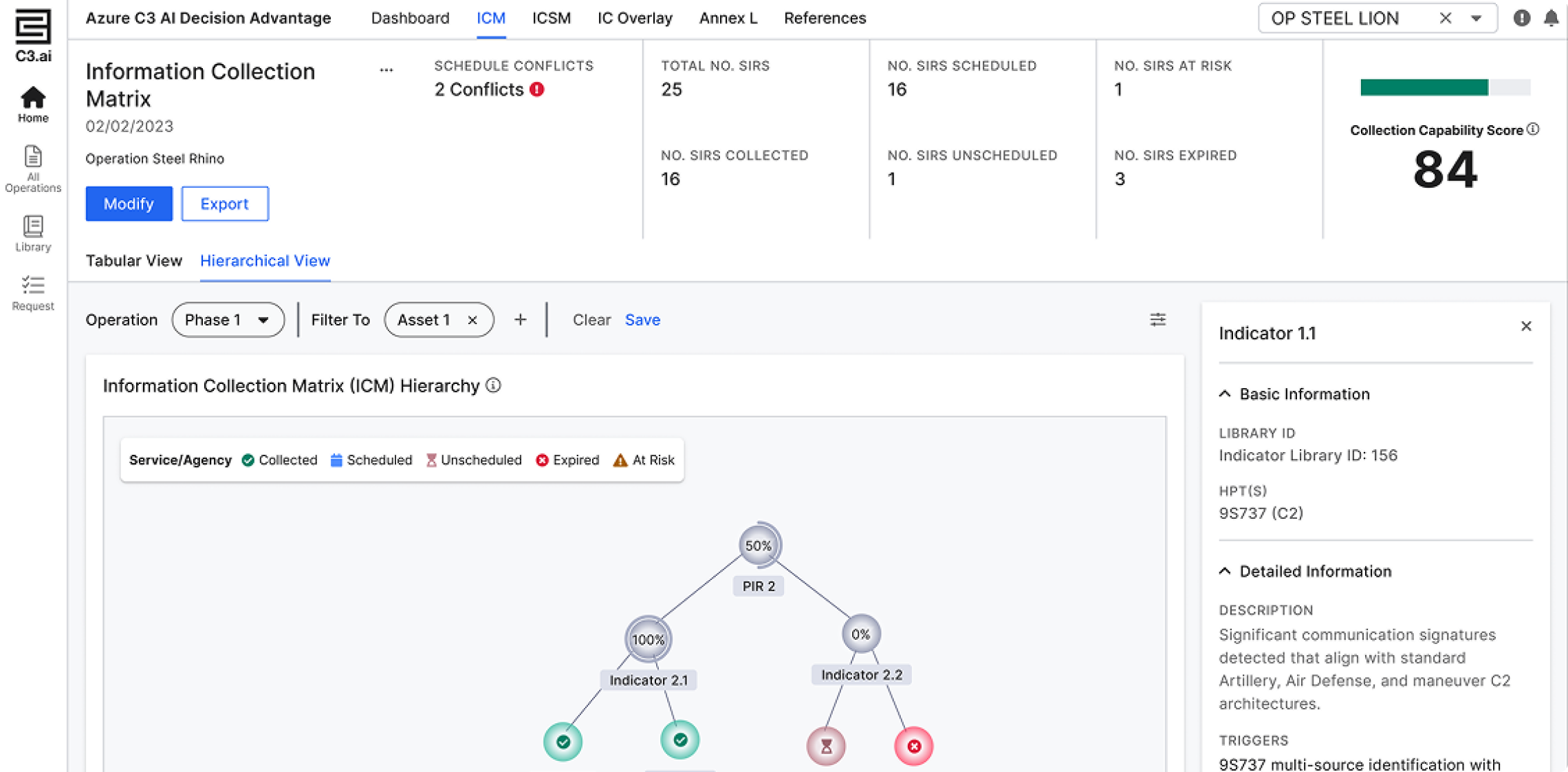Open the IC Overlay tab

635,19
